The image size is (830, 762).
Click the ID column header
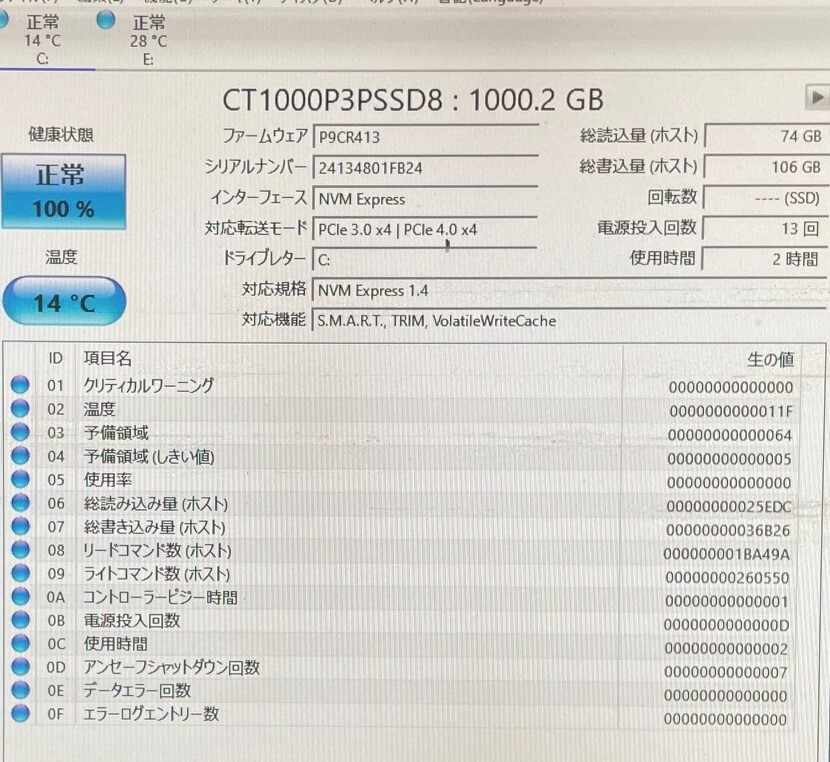56,358
